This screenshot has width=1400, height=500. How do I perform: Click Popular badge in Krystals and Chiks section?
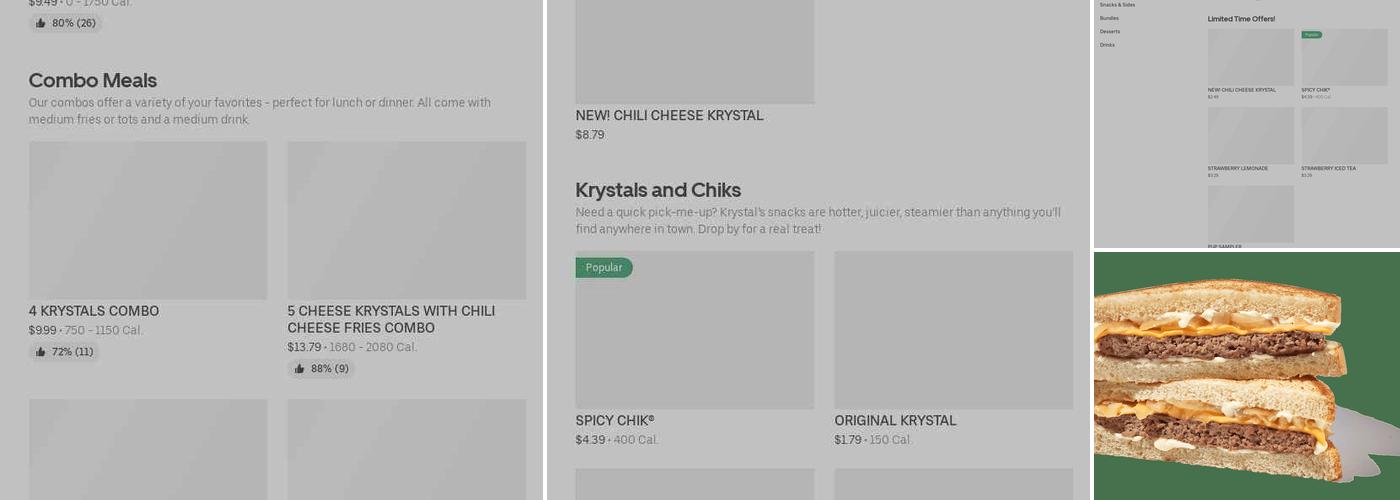pyautogui.click(x=603, y=268)
